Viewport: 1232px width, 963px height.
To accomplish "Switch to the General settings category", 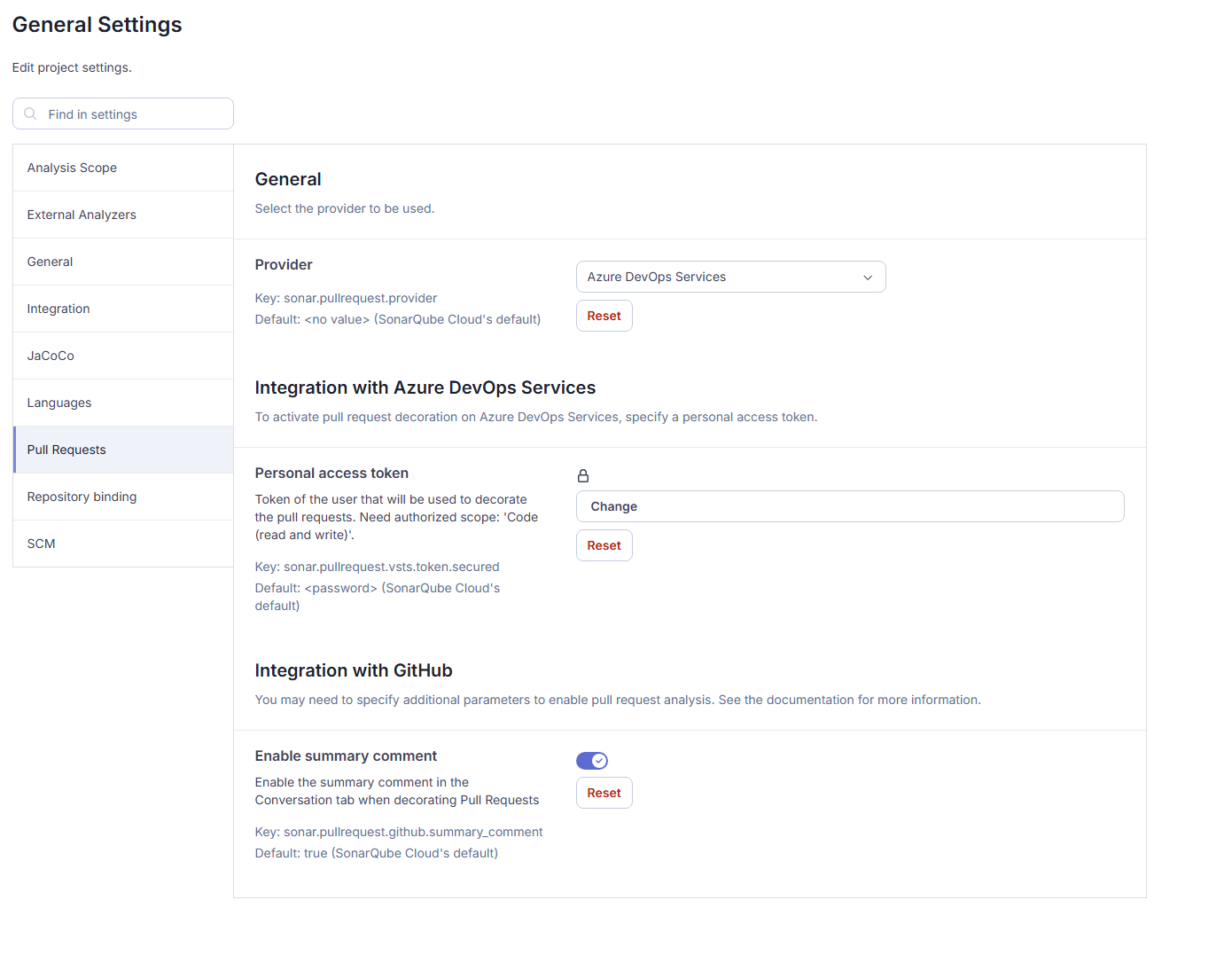I will [50, 261].
